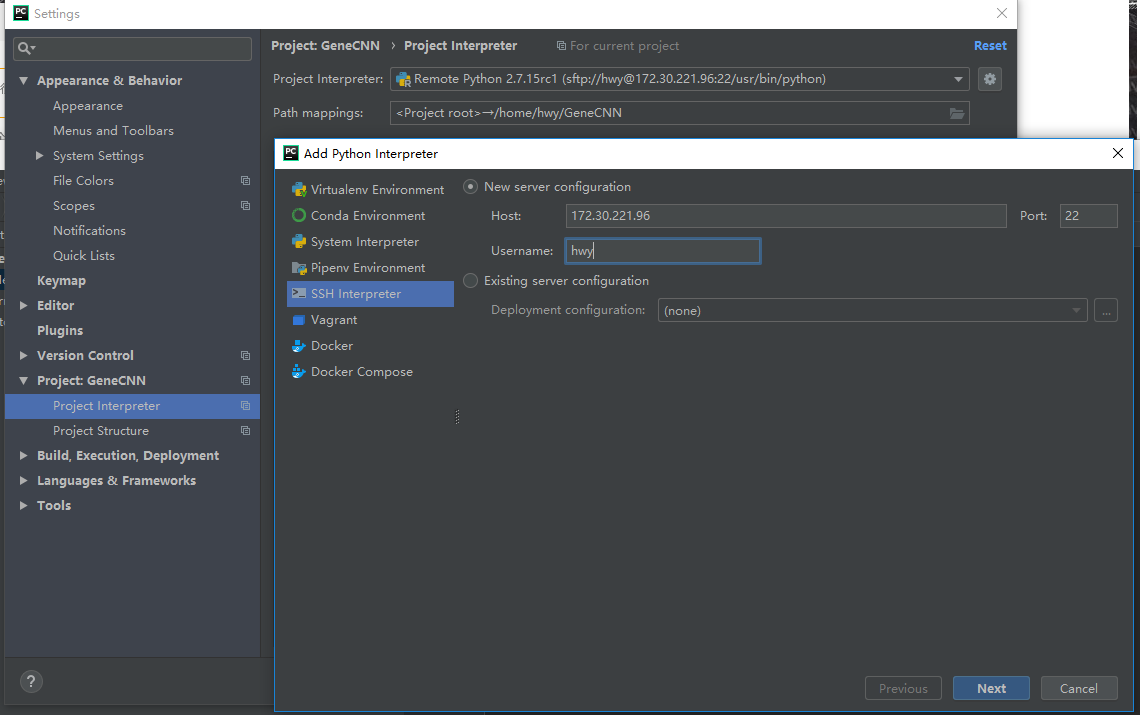Open Menus and Toolbars settings
The width and height of the screenshot is (1140, 715).
pos(113,131)
